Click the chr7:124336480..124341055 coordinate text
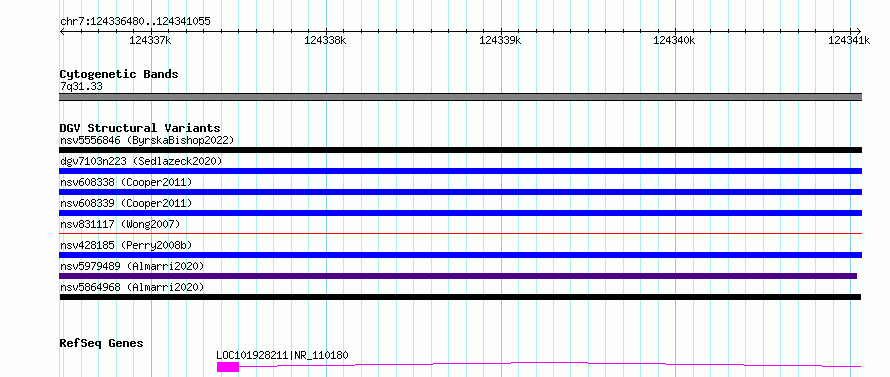 (x=135, y=22)
